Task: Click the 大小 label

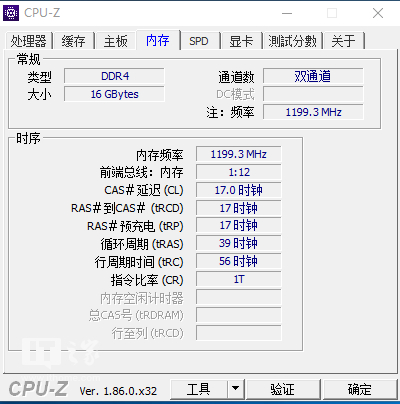Action: (x=40, y=95)
